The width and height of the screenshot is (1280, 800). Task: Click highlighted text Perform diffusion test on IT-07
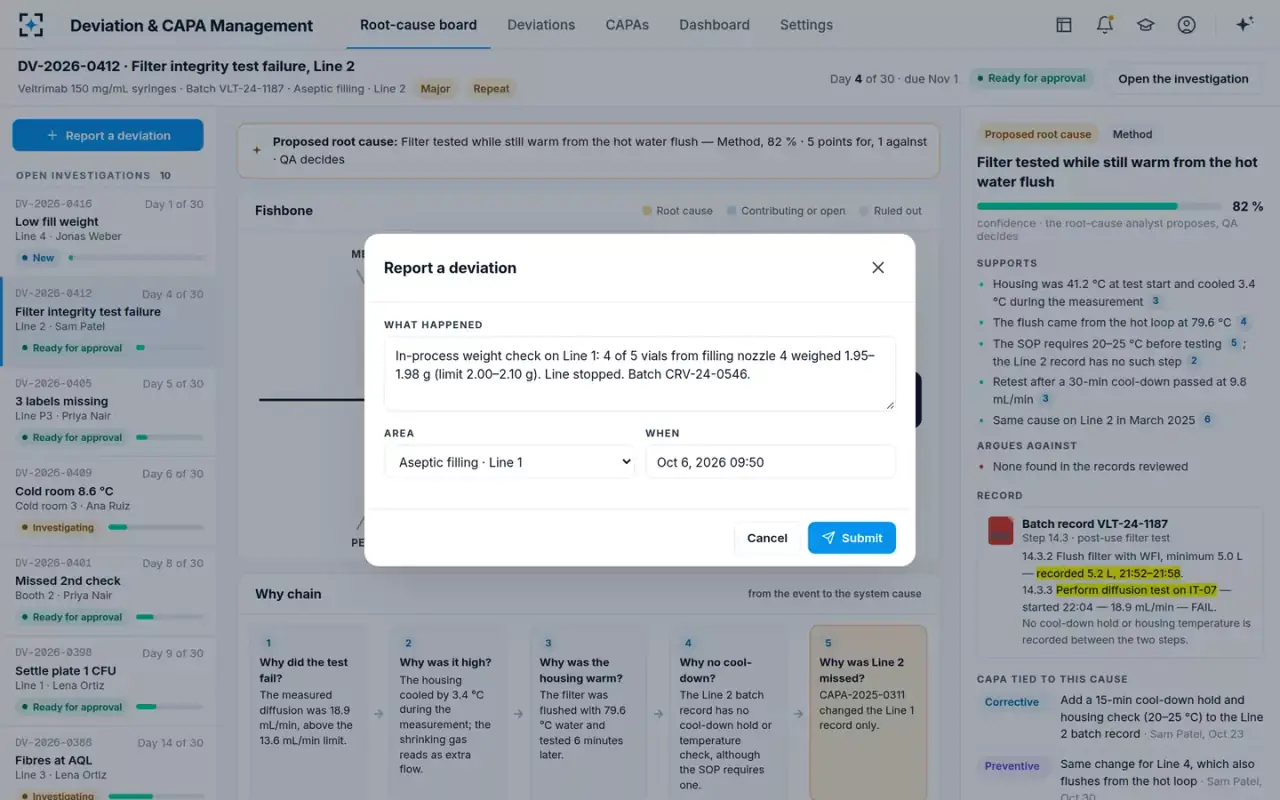[x=1136, y=590]
